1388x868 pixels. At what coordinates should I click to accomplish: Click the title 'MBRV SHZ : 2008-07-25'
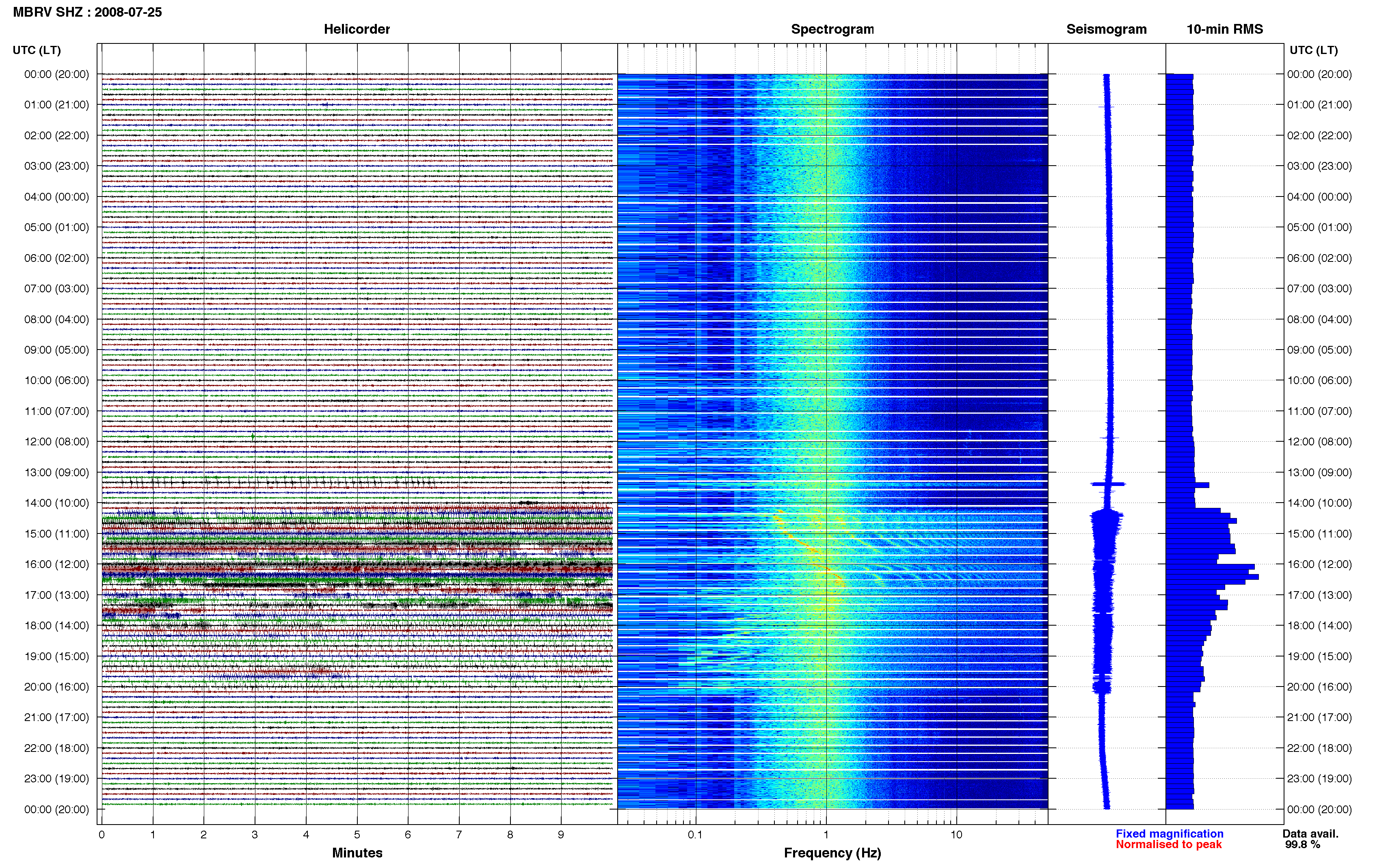pos(87,12)
